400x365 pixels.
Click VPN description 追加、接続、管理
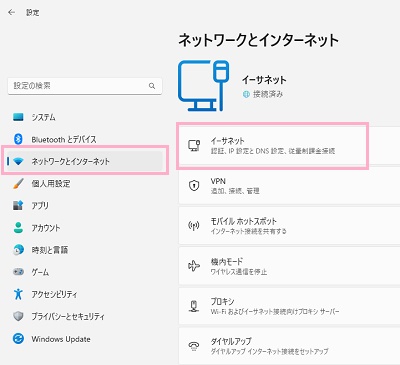coord(235,191)
